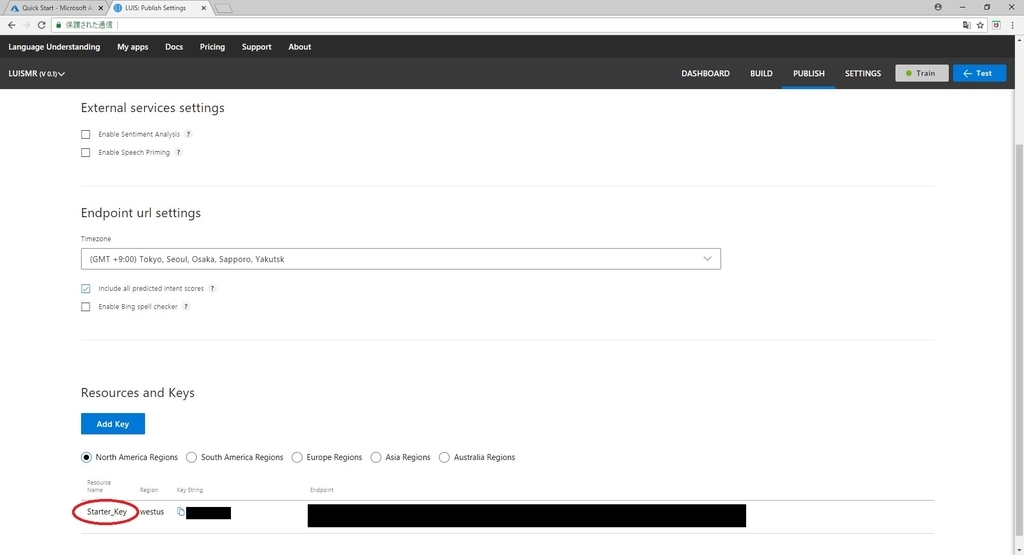Copy key string with copy icon
1024x555 pixels.
pyautogui.click(x=181, y=512)
